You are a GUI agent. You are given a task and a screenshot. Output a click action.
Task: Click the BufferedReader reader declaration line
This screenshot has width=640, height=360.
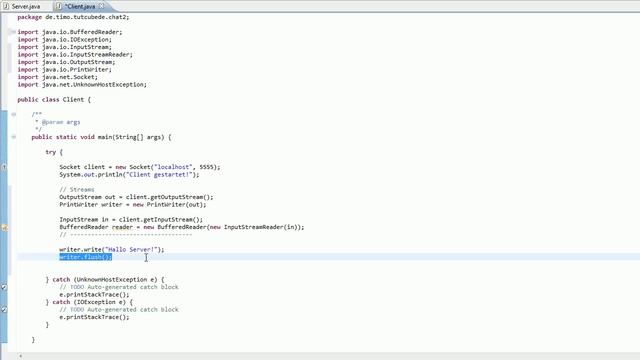[x=182, y=227]
